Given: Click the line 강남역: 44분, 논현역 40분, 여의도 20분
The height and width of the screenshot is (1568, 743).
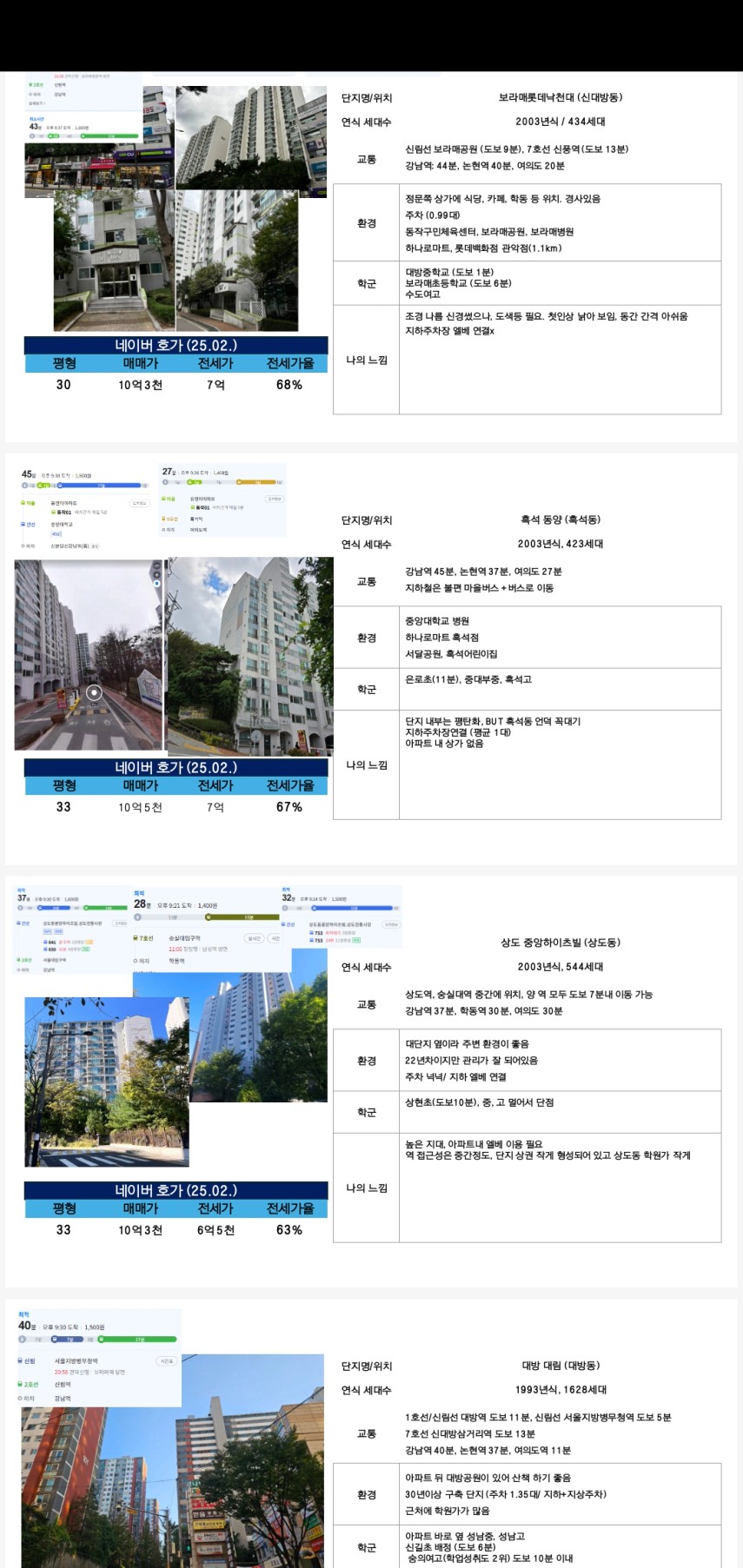Looking at the screenshot, I should 485,165.
